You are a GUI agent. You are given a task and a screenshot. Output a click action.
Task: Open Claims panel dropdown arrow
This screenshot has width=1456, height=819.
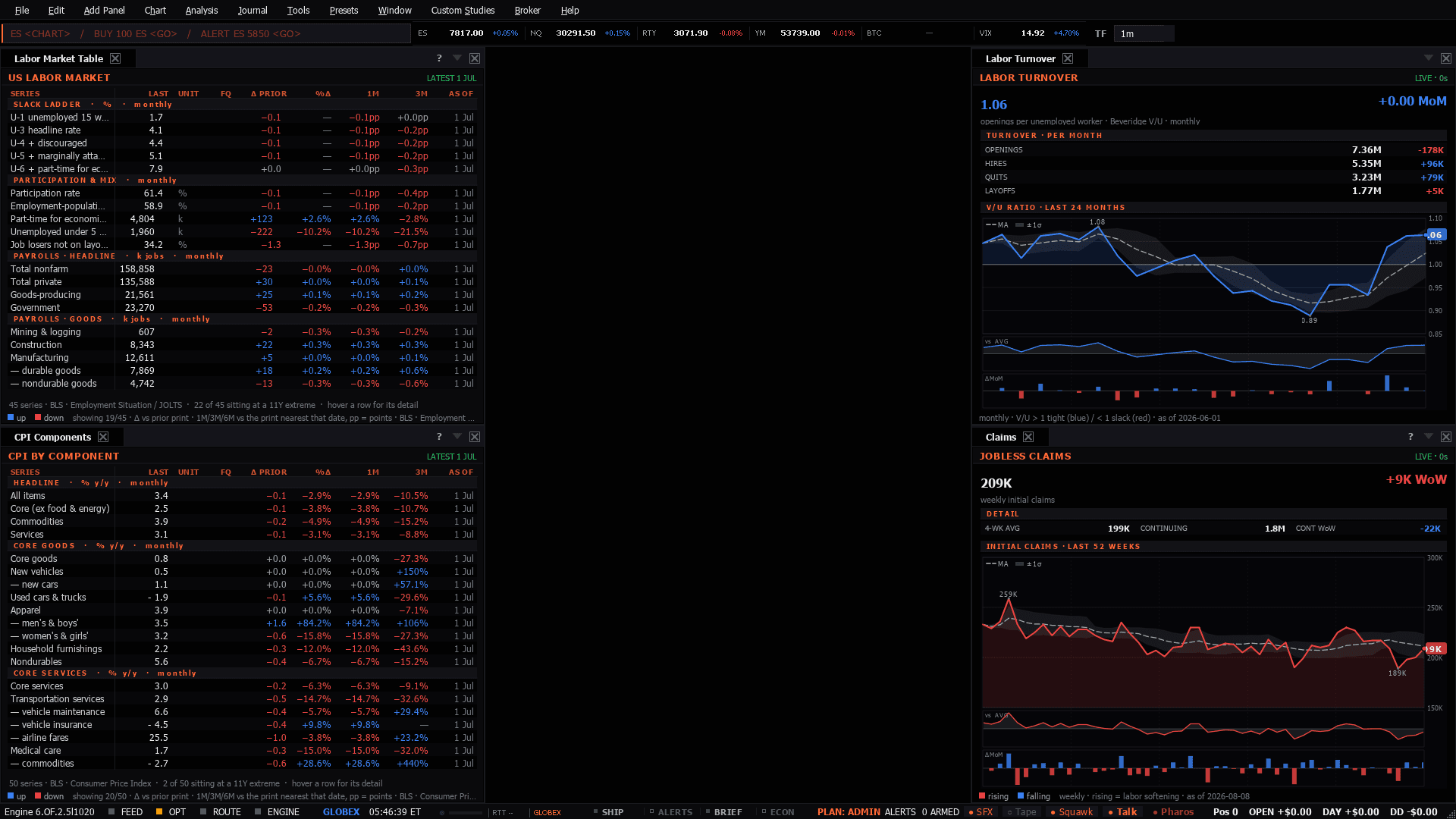(x=1429, y=436)
